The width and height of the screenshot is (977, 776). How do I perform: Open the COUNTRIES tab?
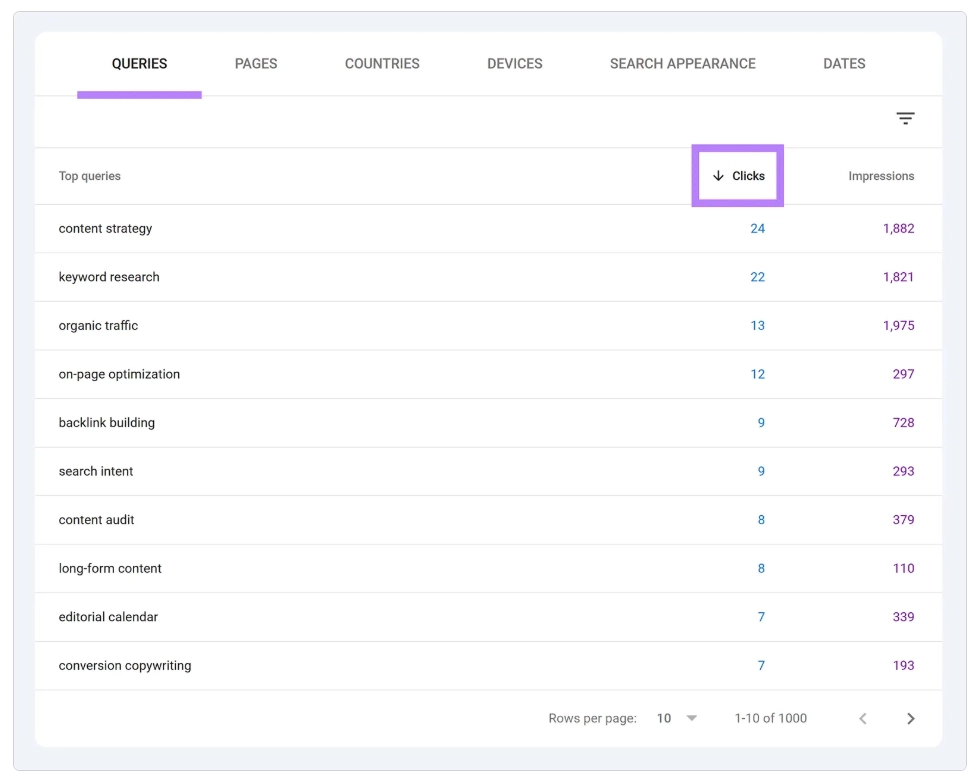click(x=382, y=63)
